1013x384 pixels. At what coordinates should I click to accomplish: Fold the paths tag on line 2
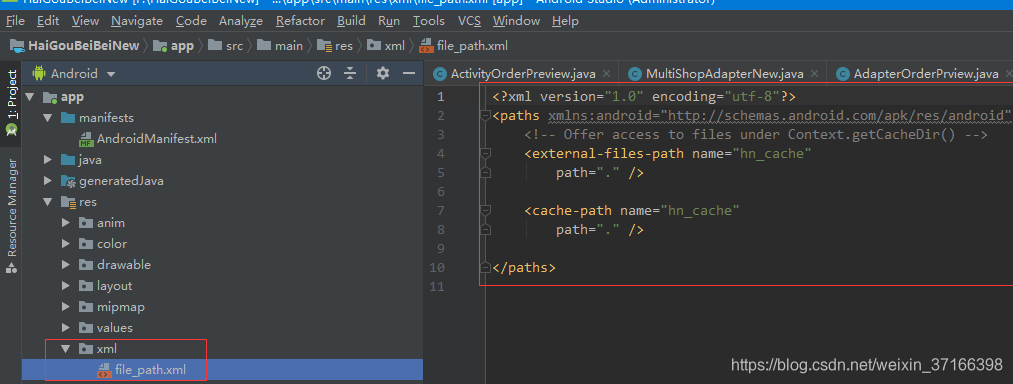coord(486,116)
